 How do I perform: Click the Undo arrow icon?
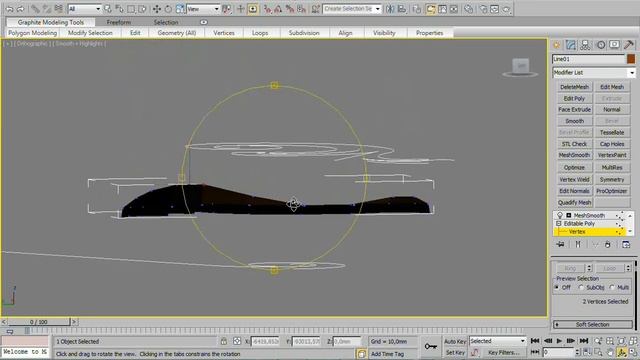pos(9,9)
